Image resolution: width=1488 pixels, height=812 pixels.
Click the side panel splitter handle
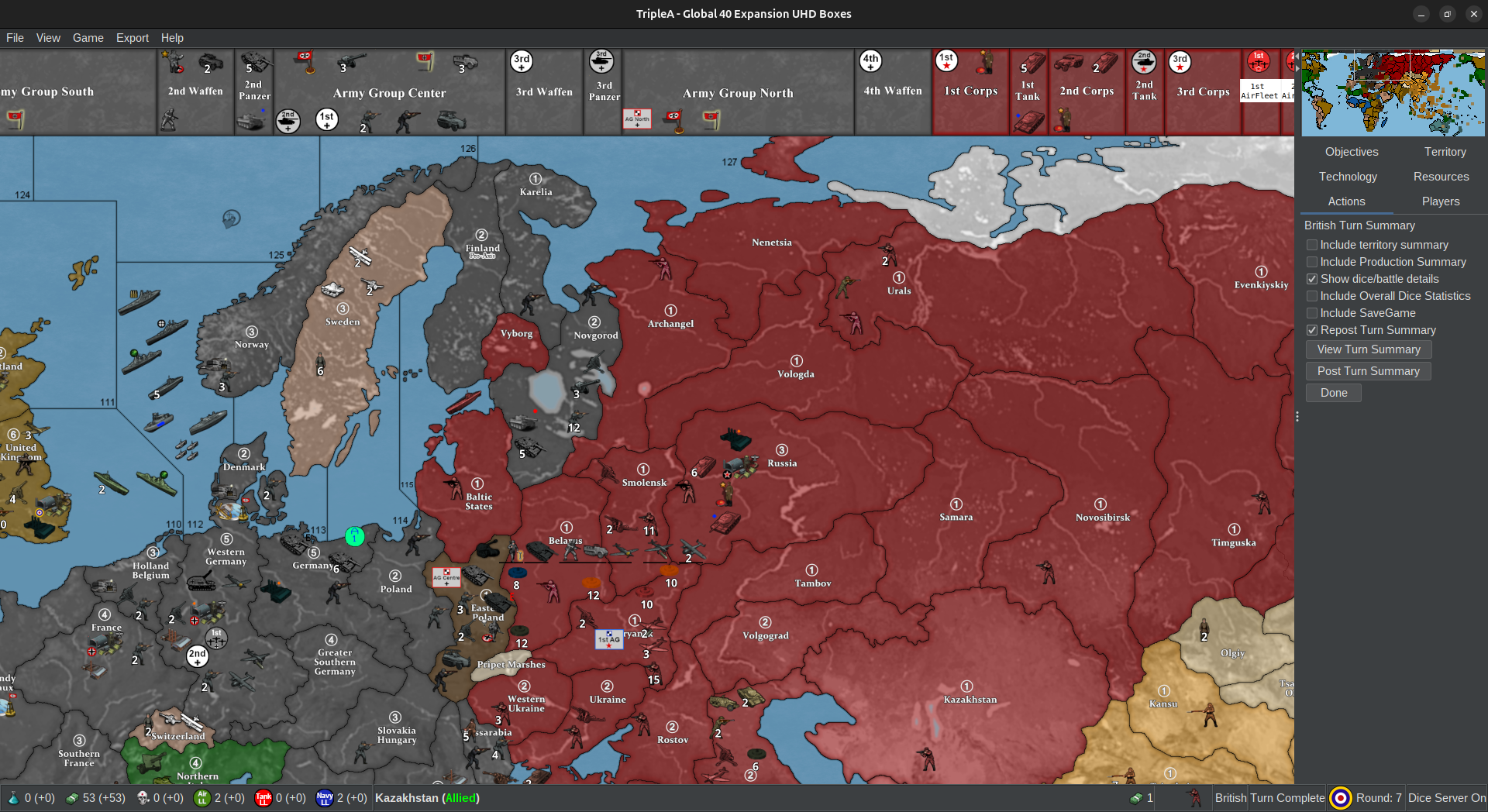pos(1297,416)
